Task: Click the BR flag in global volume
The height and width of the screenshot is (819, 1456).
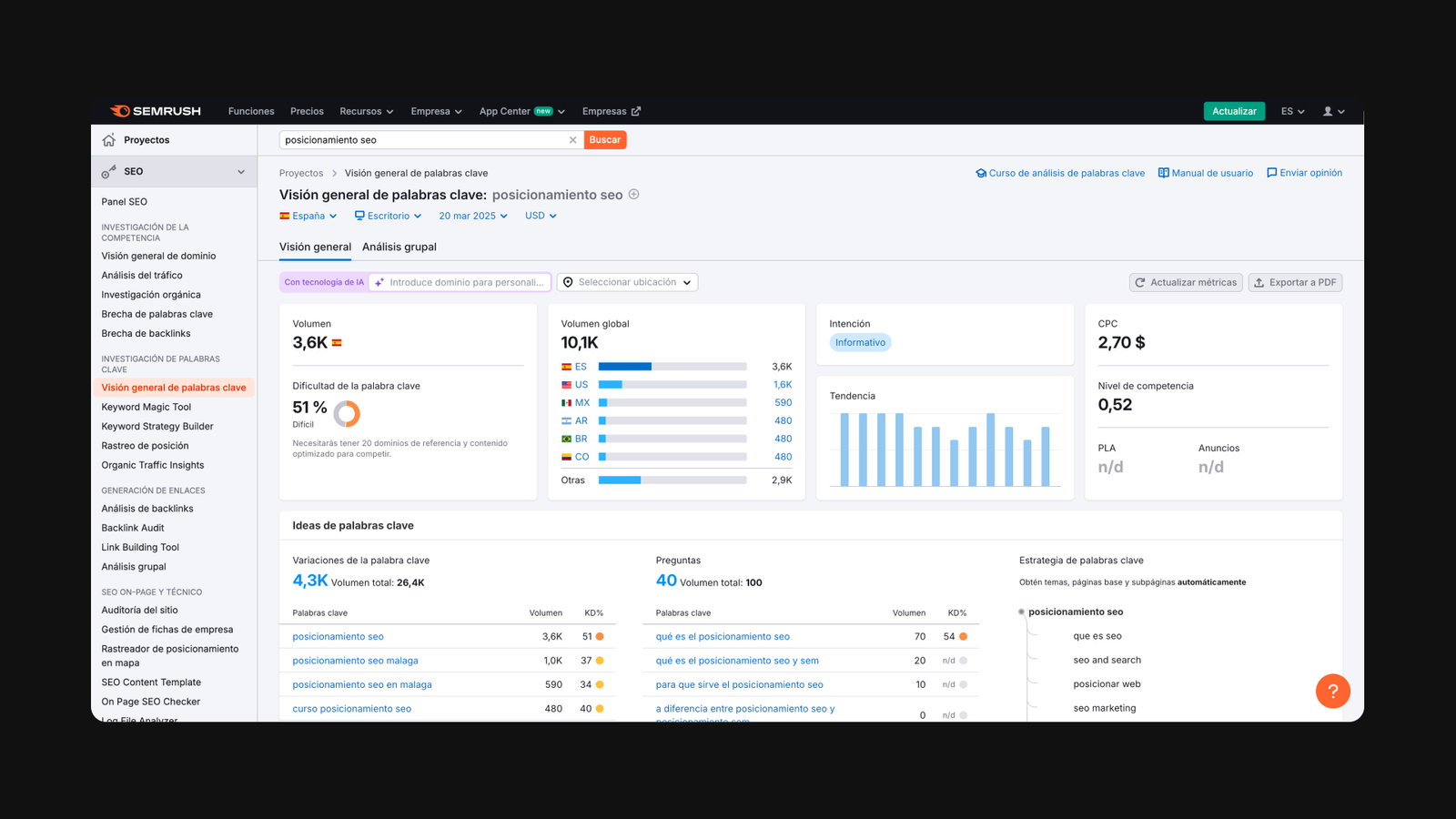Action: tap(566, 439)
